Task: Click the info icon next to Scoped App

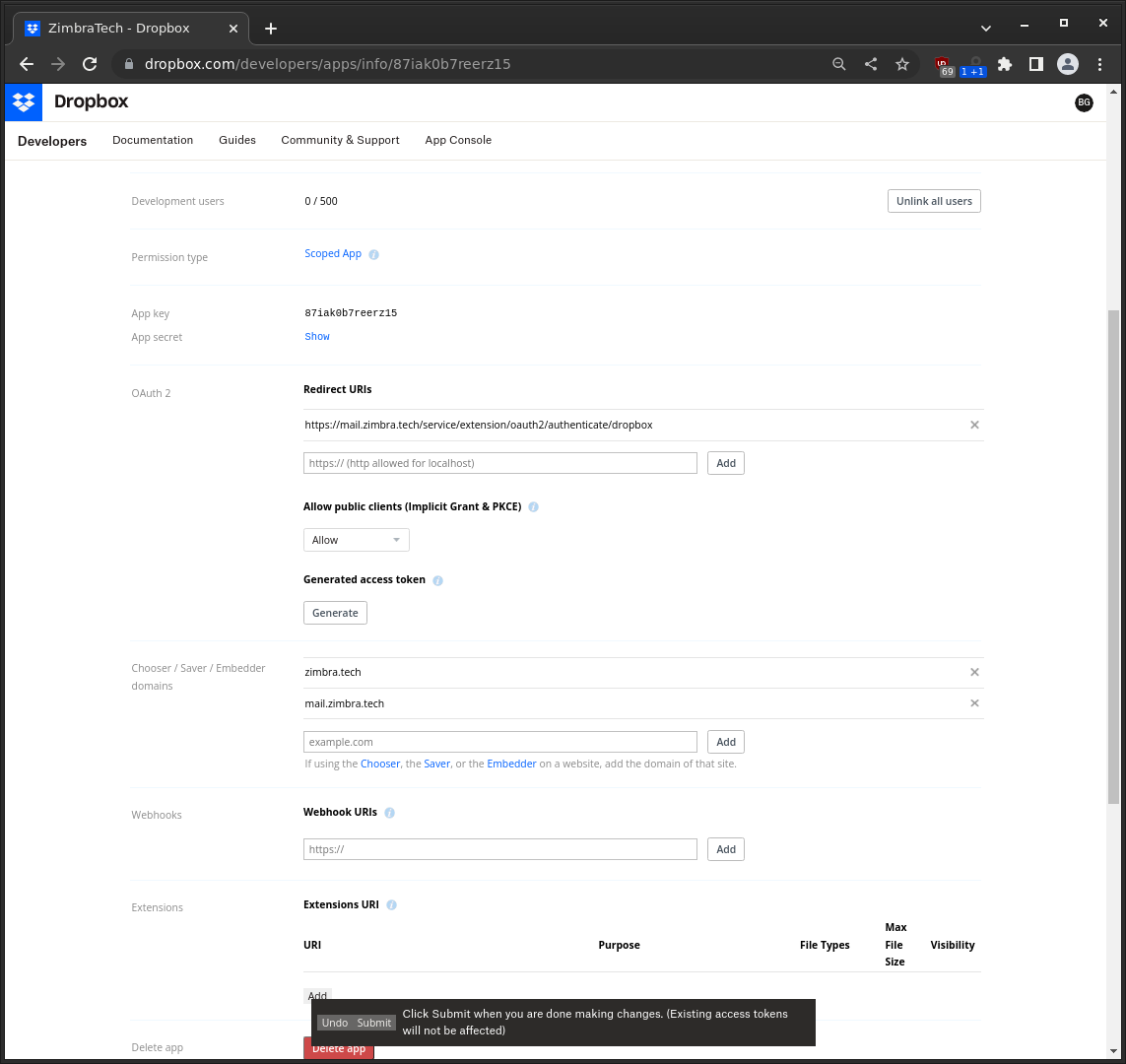Action: (x=373, y=254)
